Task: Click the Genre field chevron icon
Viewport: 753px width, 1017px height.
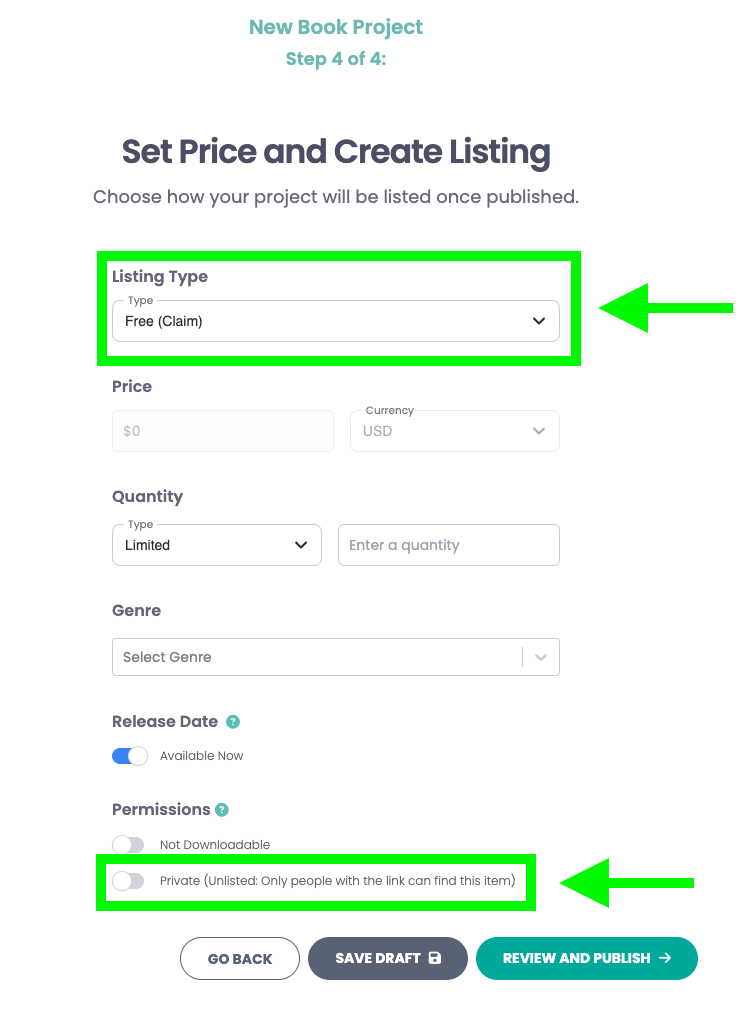Action: click(x=541, y=657)
